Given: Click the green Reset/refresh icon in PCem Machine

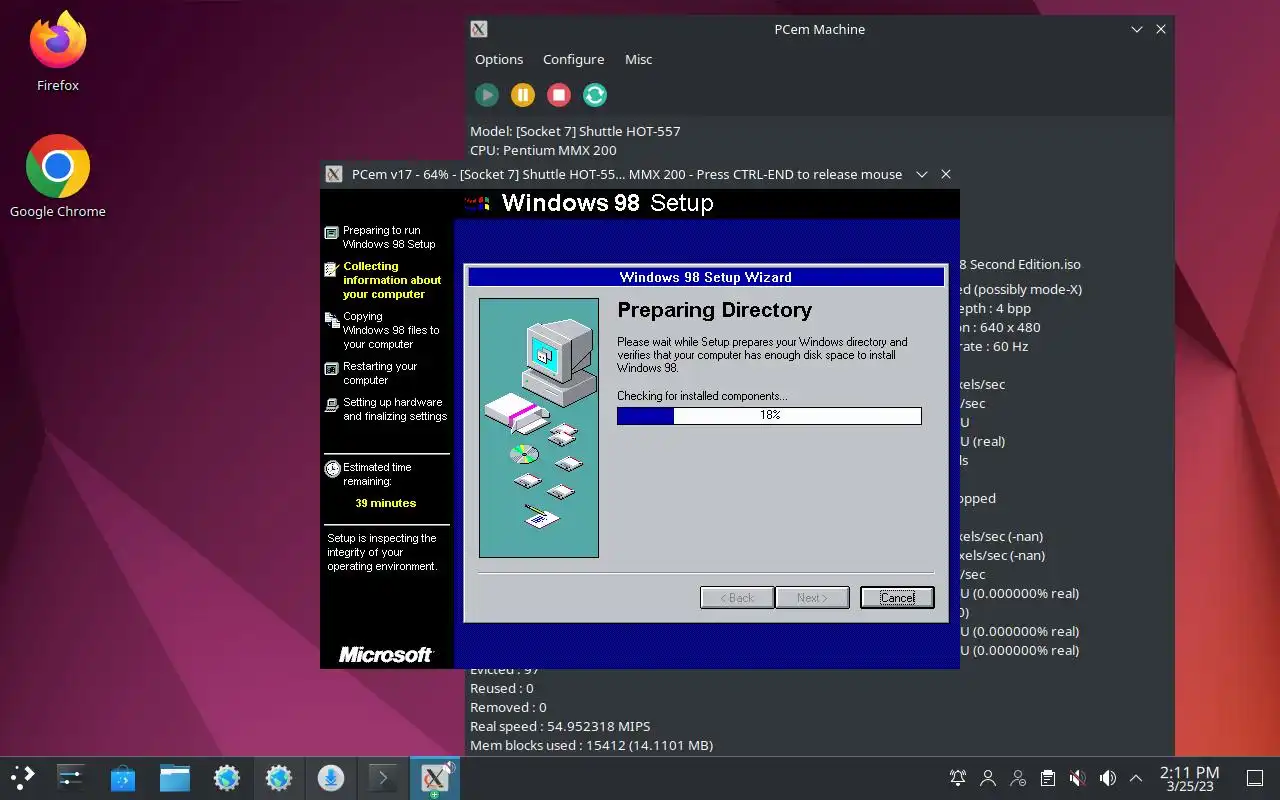Looking at the screenshot, I should [x=595, y=95].
